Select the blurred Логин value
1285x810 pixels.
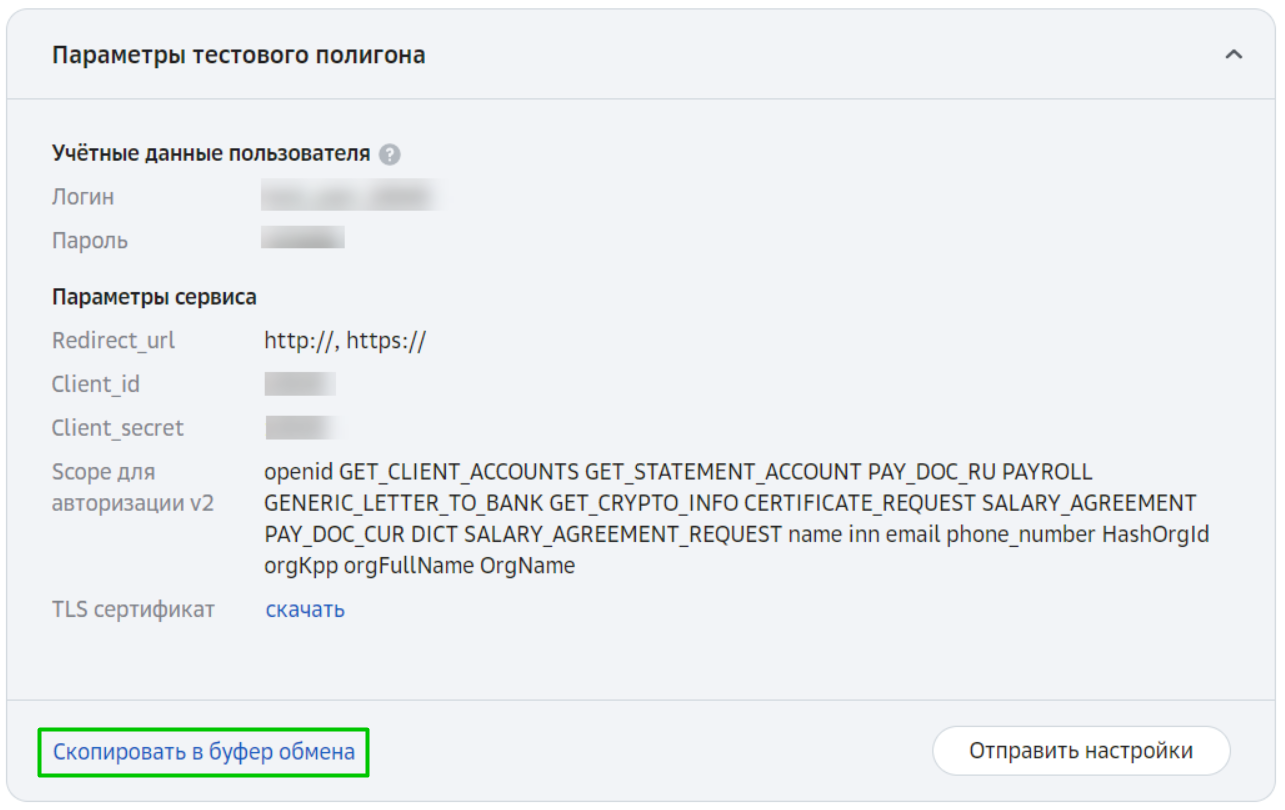(350, 196)
